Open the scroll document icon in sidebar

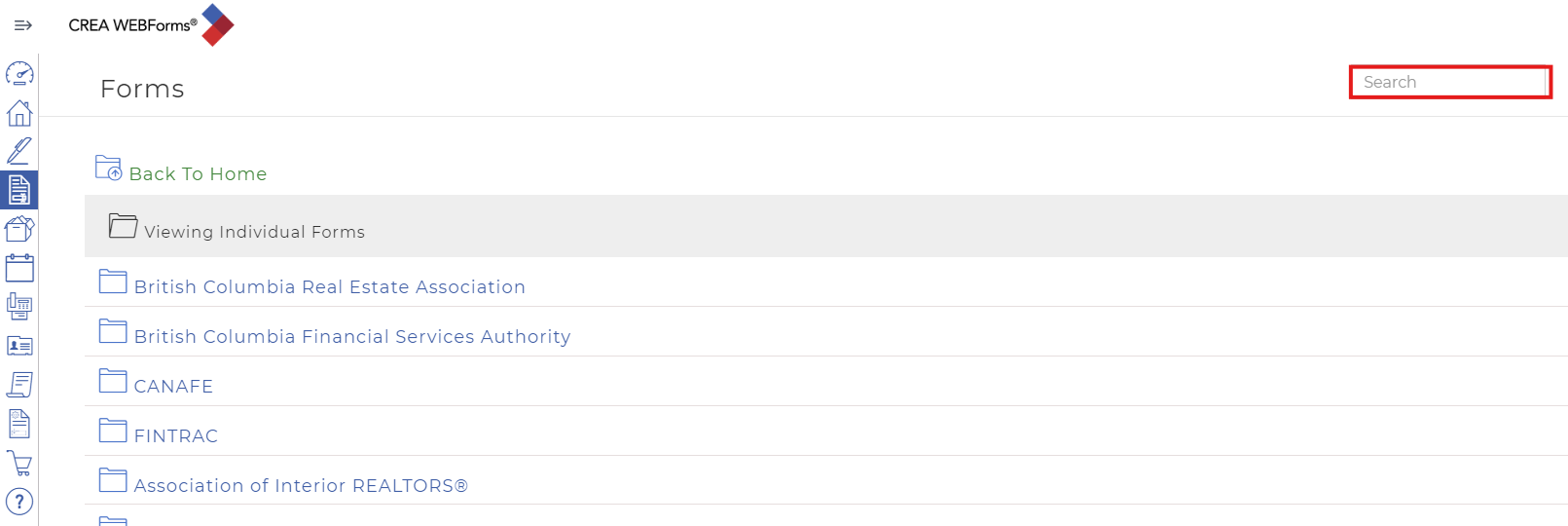(19, 385)
